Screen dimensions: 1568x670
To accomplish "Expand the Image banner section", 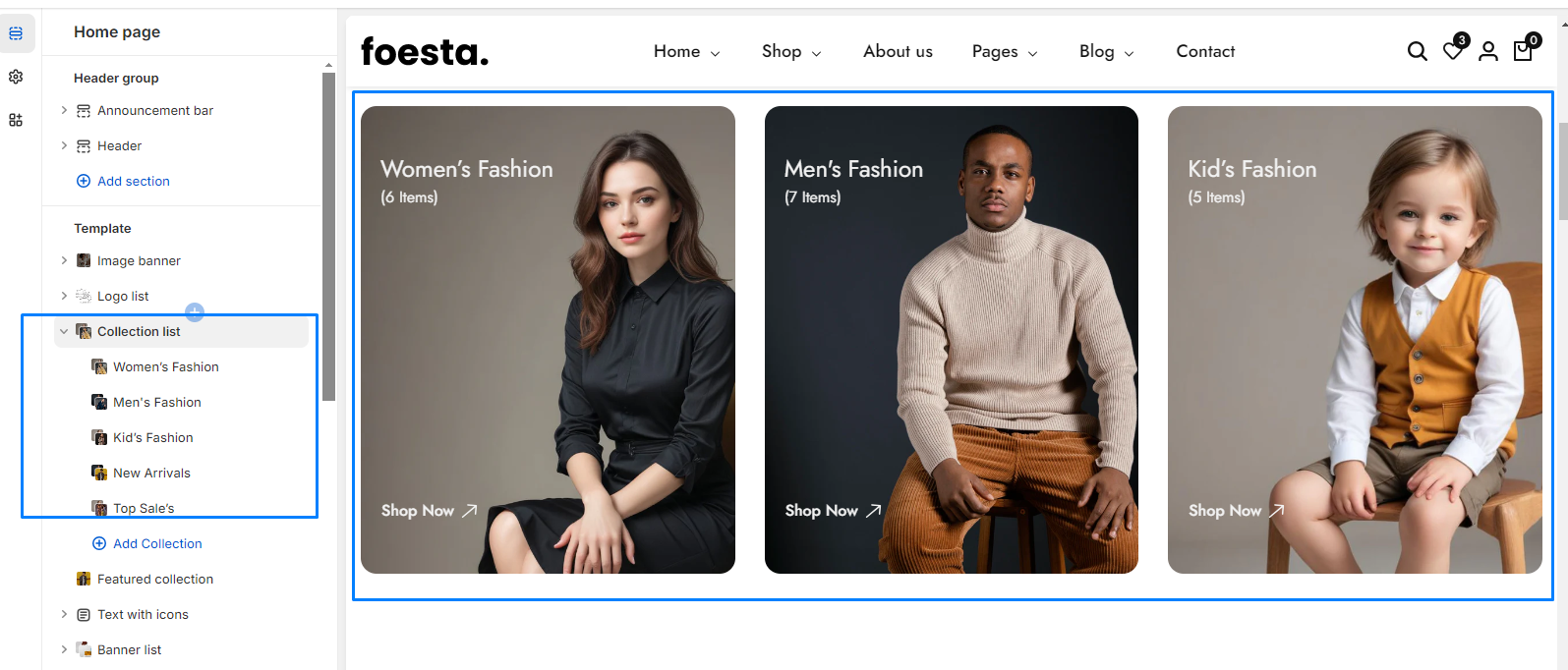I will 64,260.
